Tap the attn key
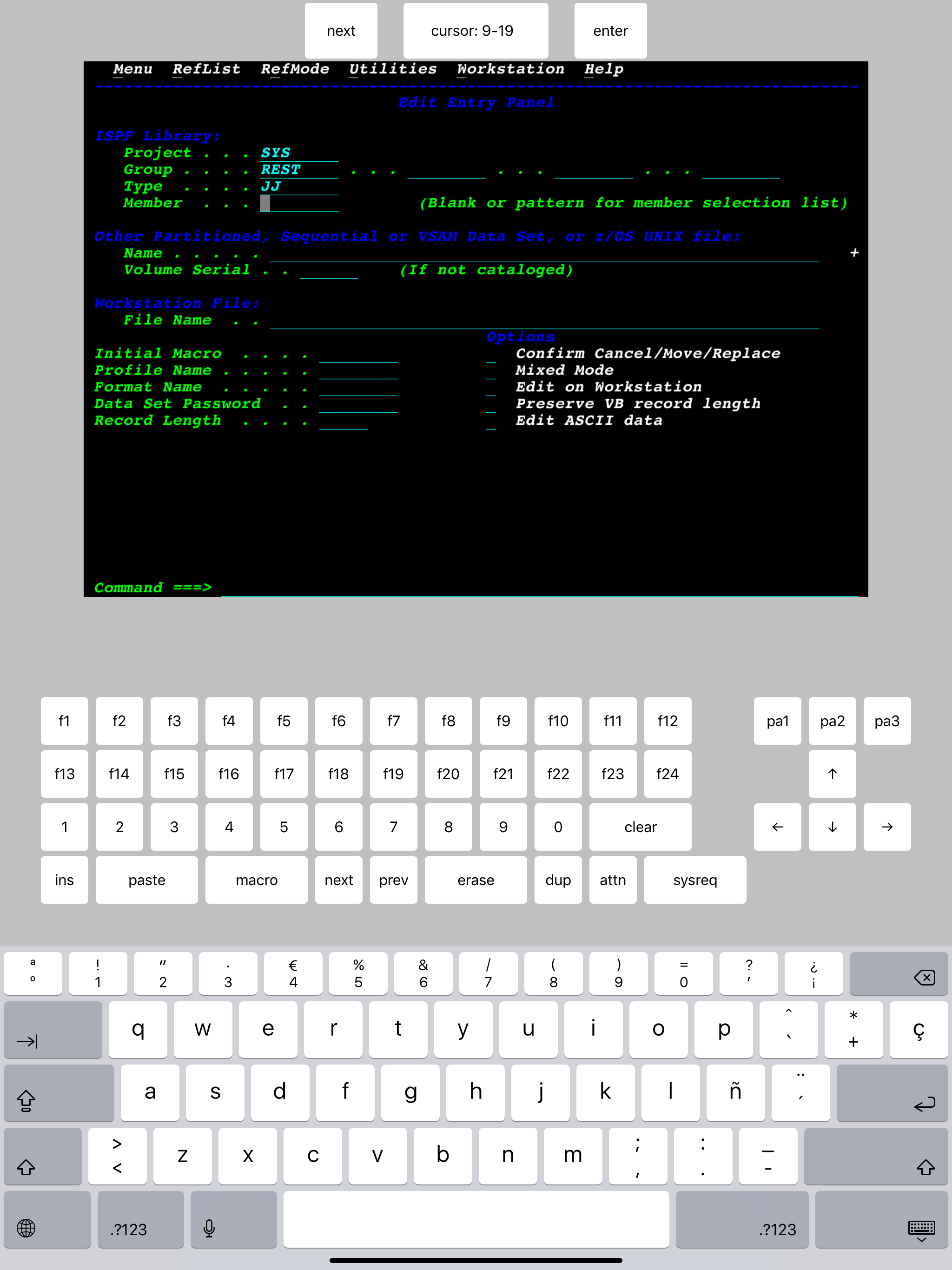The height and width of the screenshot is (1270, 952). point(613,880)
